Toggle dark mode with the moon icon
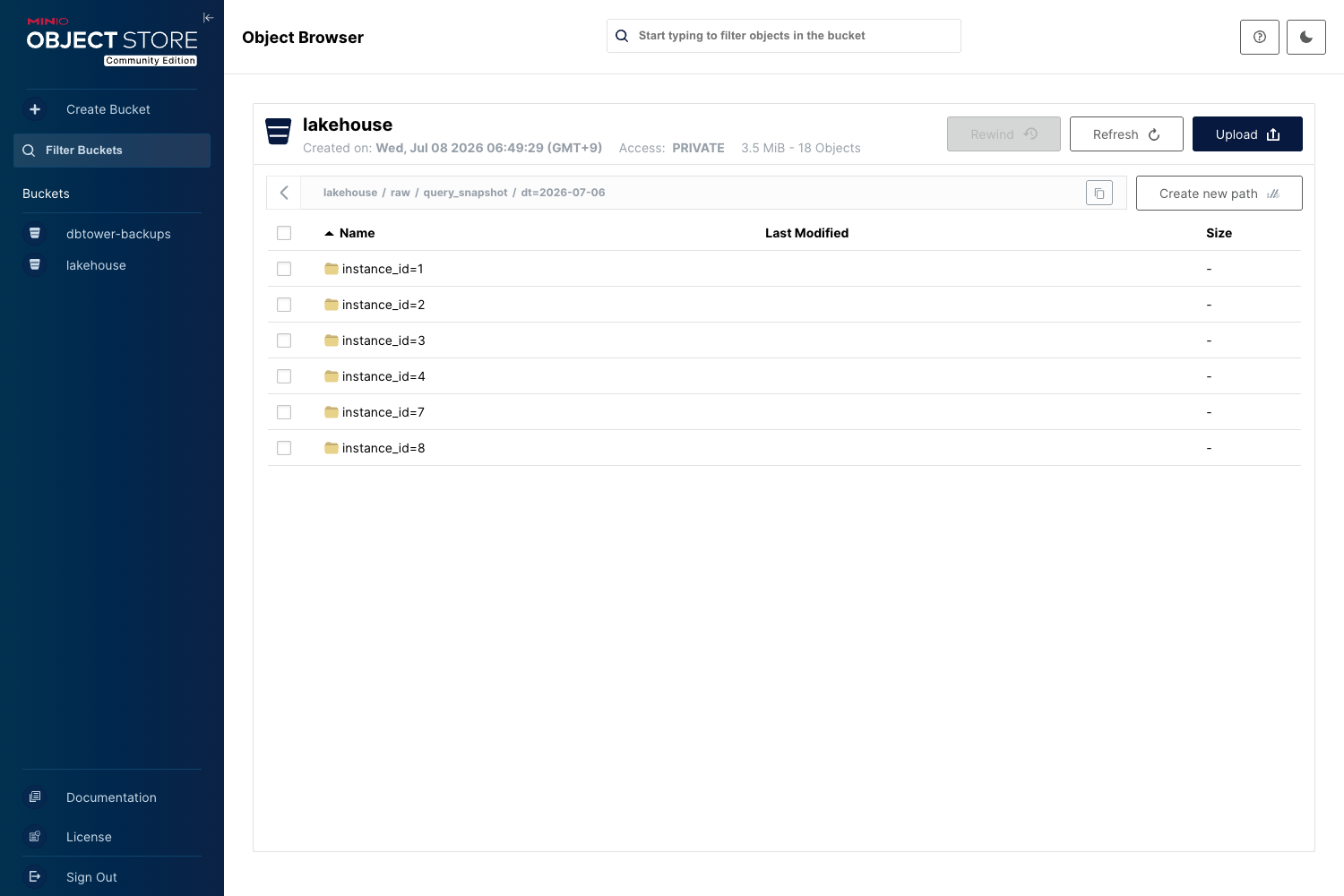 tap(1306, 37)
